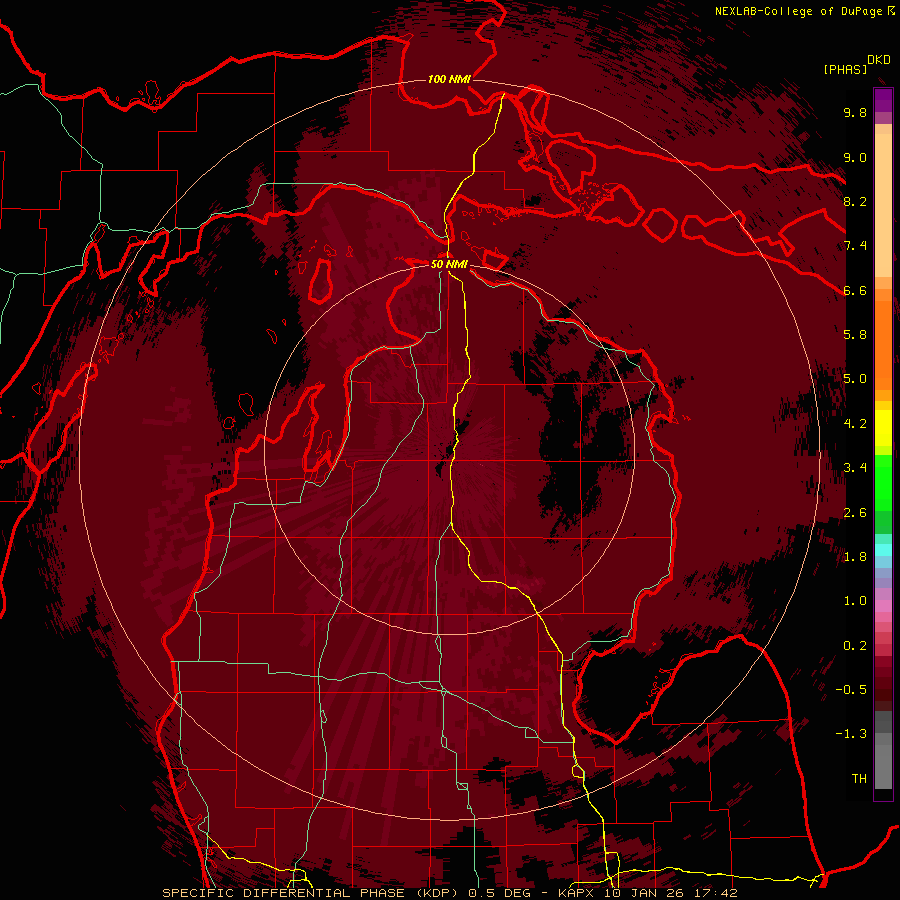900x900 pixels.
Task: Click the 17:42 timestamp in bottom caption
Action: point(717,893)
